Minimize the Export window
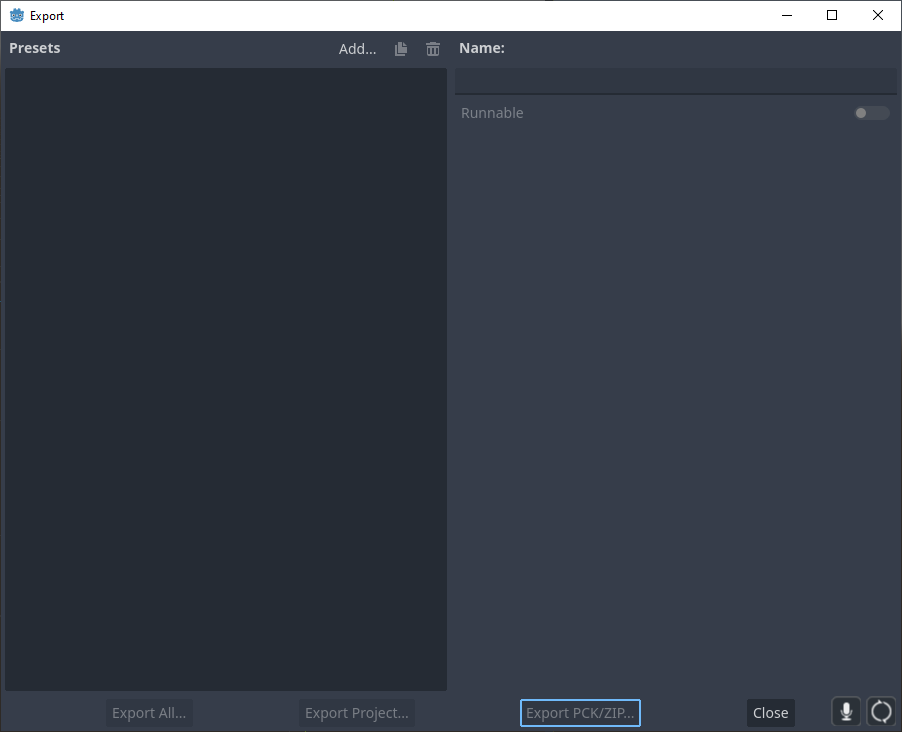 787,16
